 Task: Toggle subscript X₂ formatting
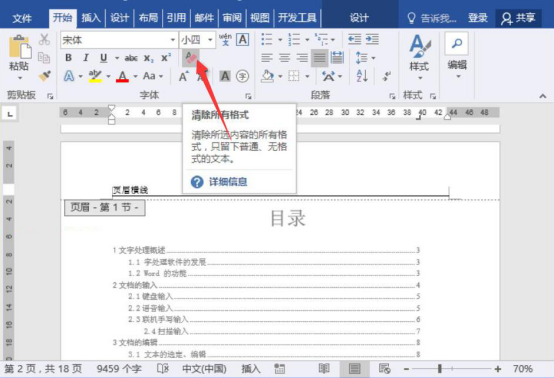148,58
